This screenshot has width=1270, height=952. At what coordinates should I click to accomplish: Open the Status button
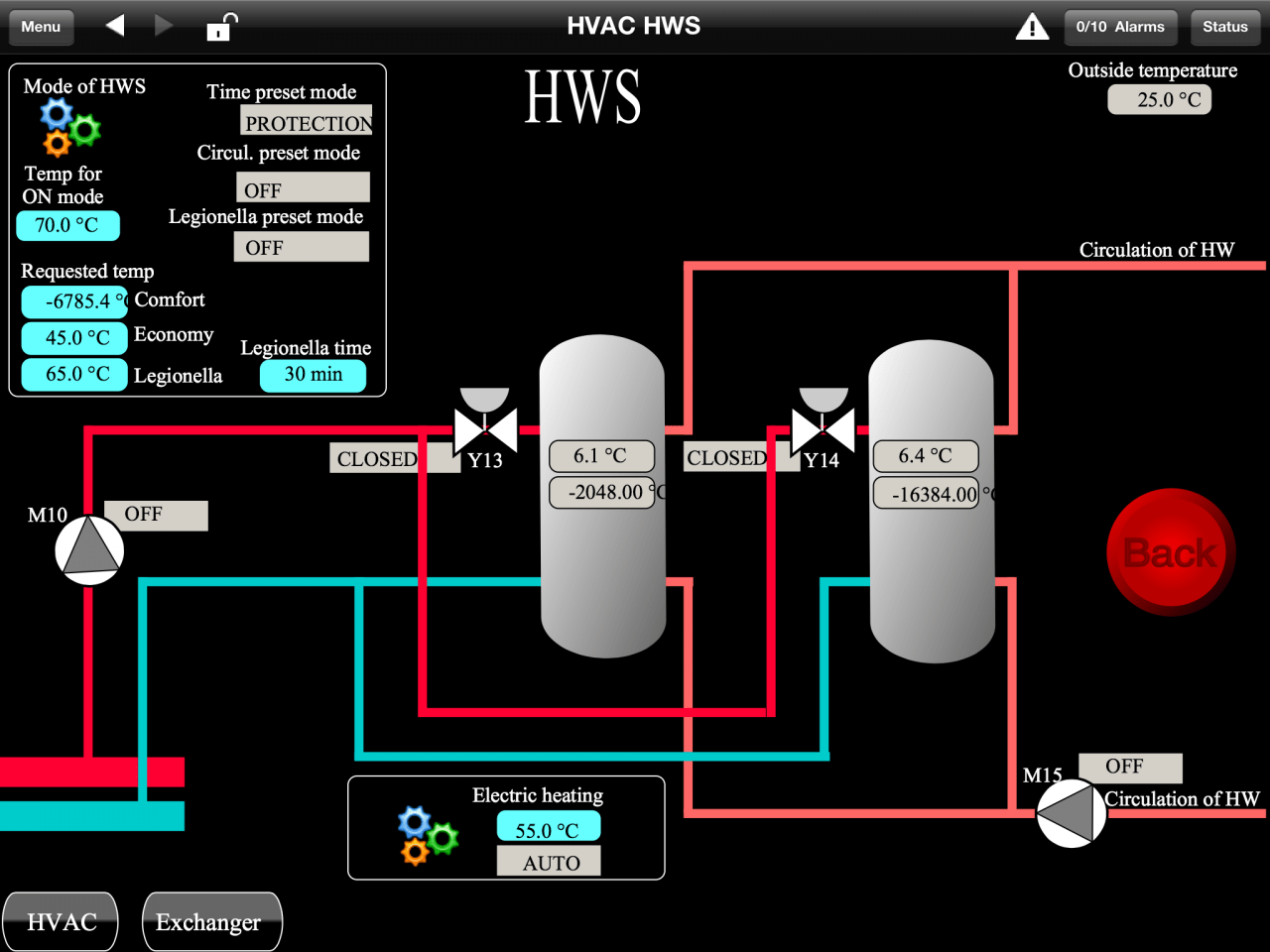coord(1224,27)
